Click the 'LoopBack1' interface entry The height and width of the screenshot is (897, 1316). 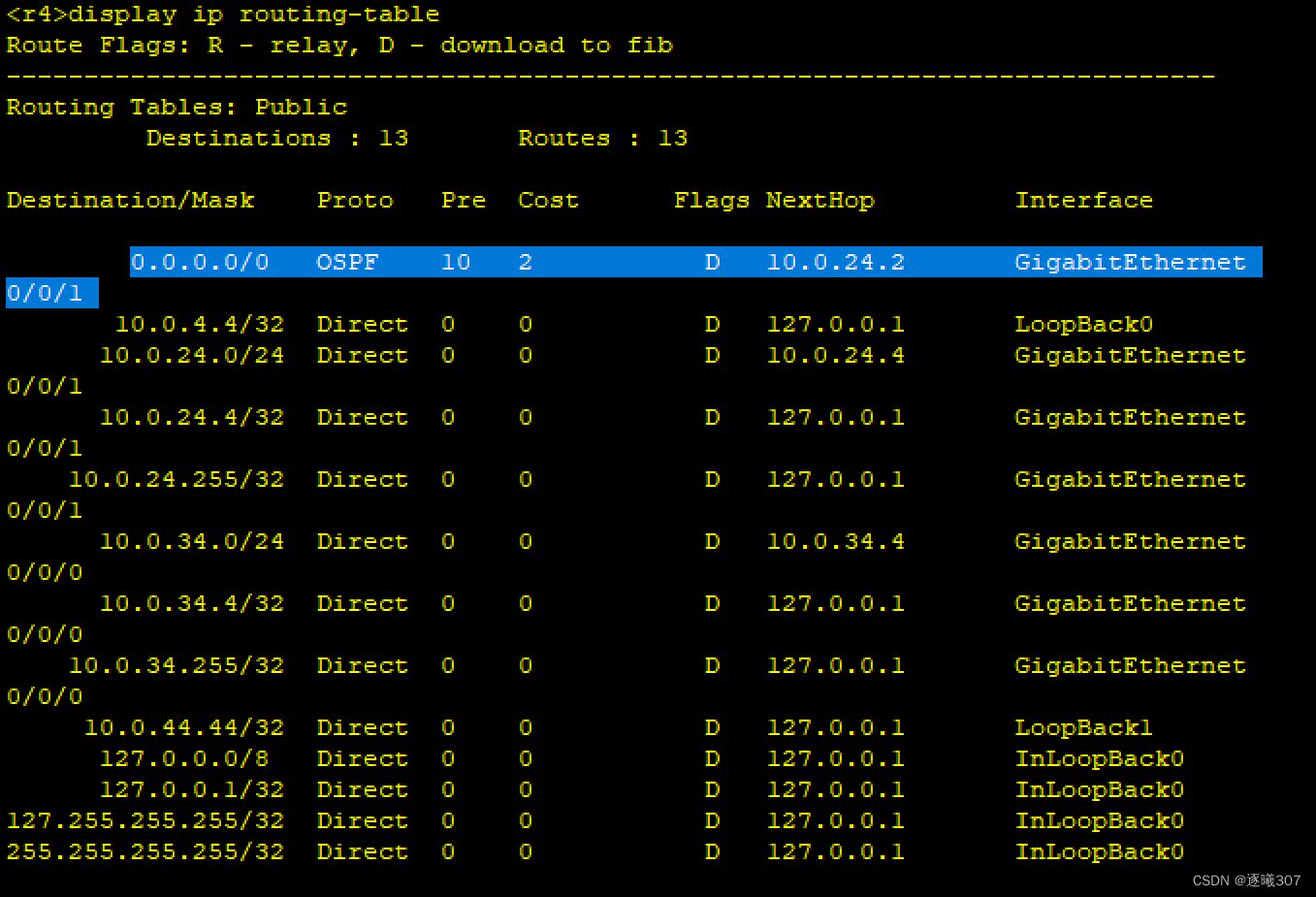point(1084,728)
